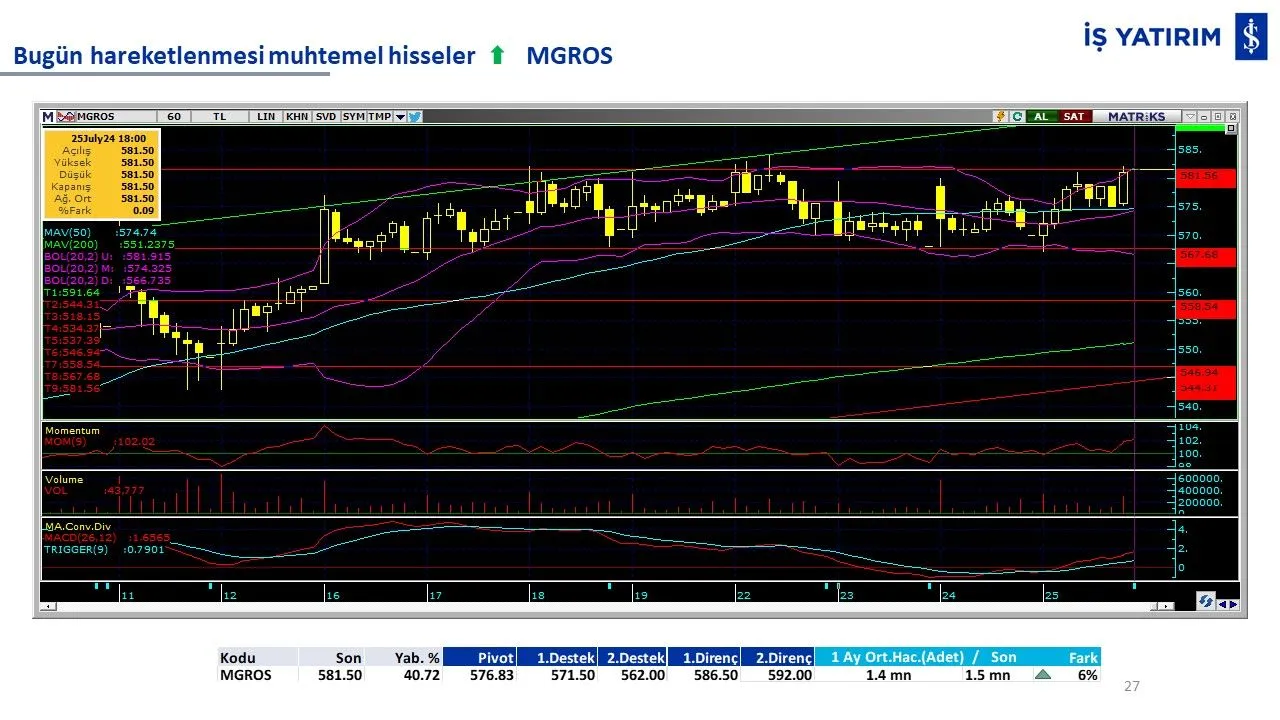Click the T1:591.64 trend label
Image resolution: width=1280 pixels, height=720 pixels.
click(72, 292)
